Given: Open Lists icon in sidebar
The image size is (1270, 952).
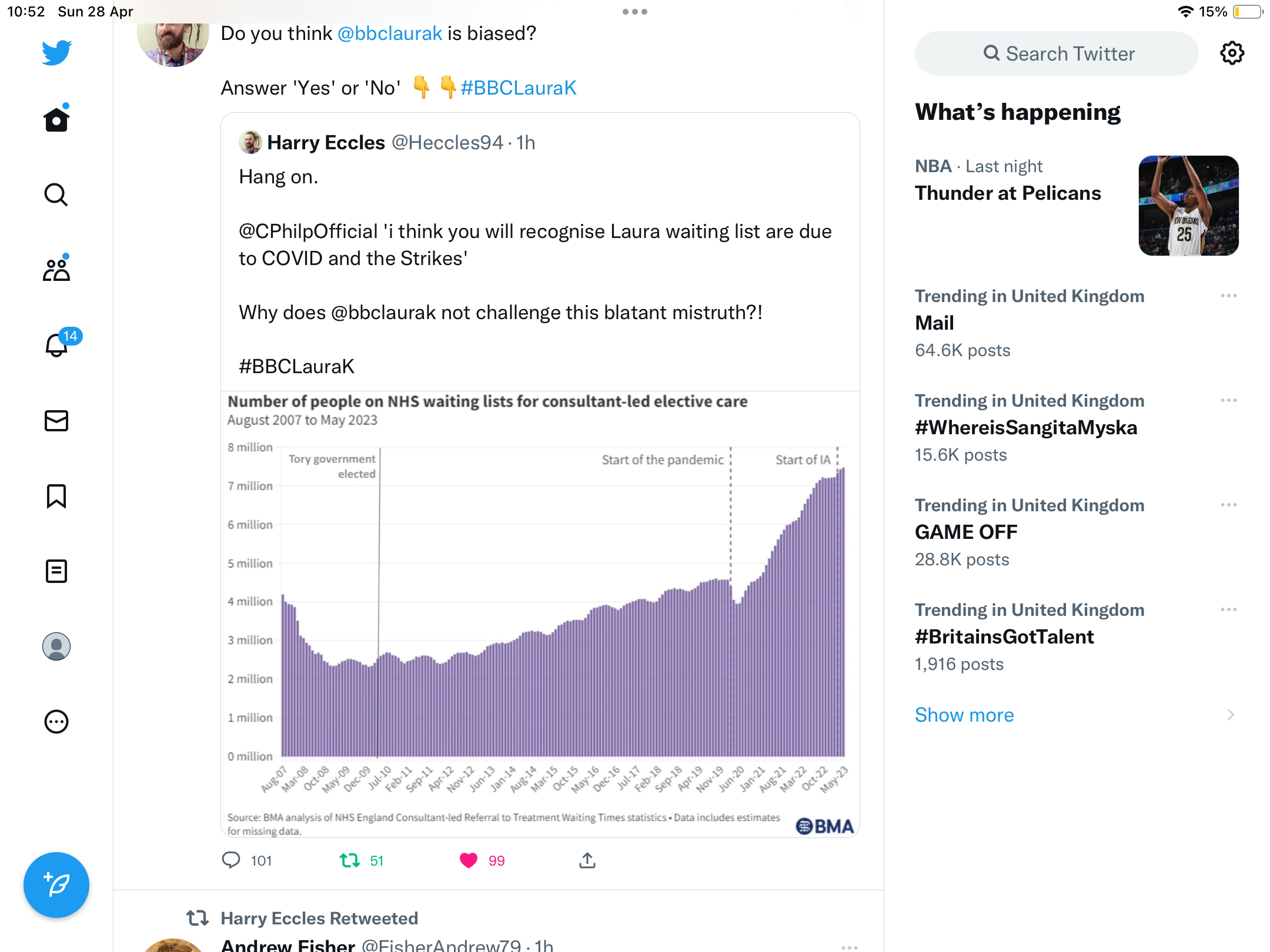Looking at the screenshot, I should click(56, 571).
